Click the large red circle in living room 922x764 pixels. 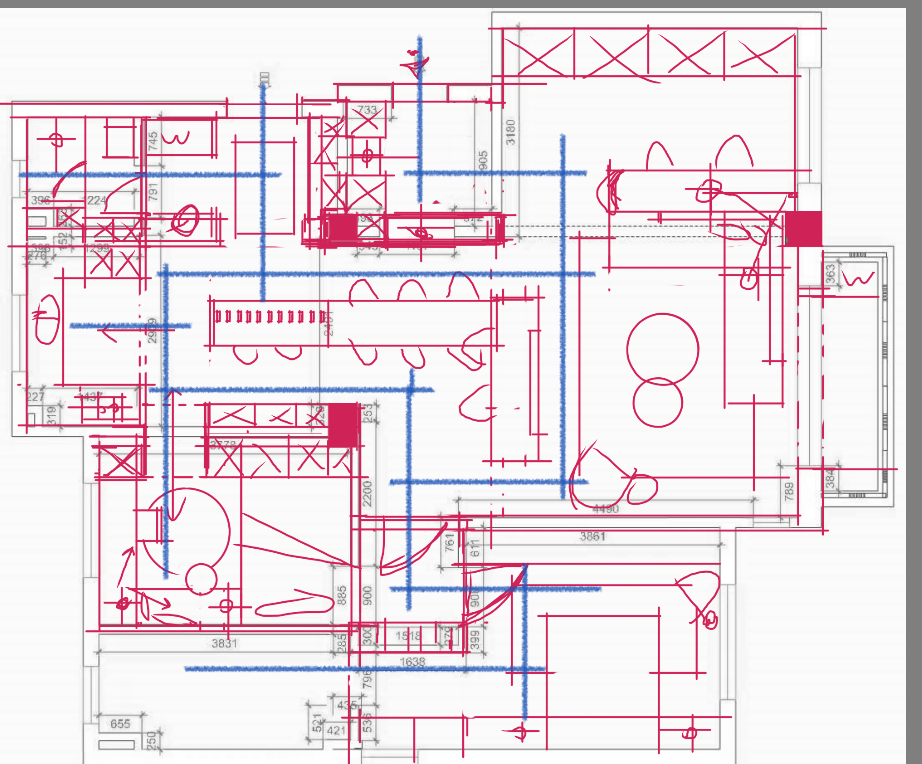click(663, 349)
